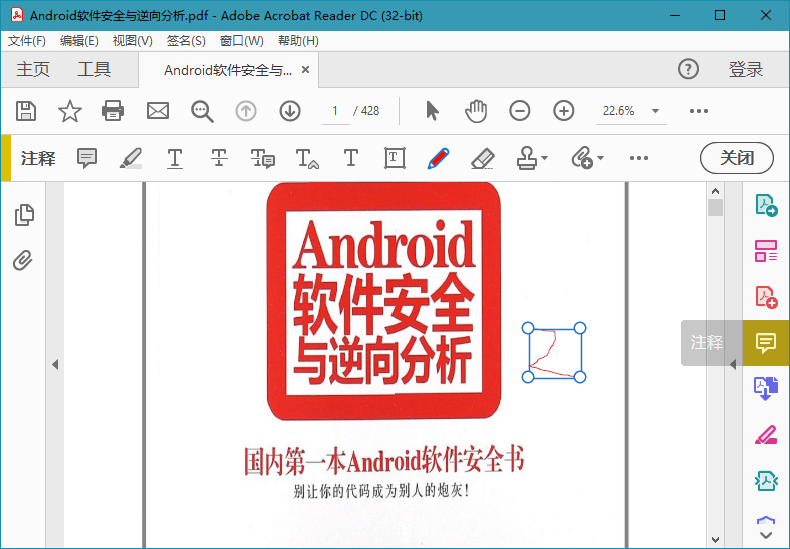Open the Organize pages tool in right pane
790x549 pixels.
tap(766, 251)
